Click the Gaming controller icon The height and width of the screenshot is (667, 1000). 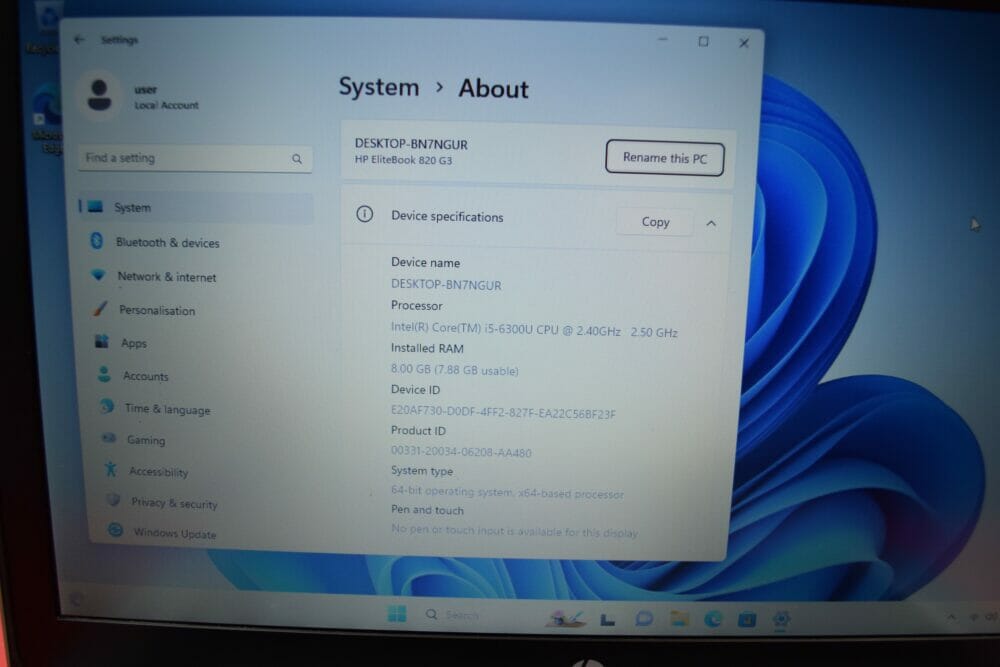(109, 438)
